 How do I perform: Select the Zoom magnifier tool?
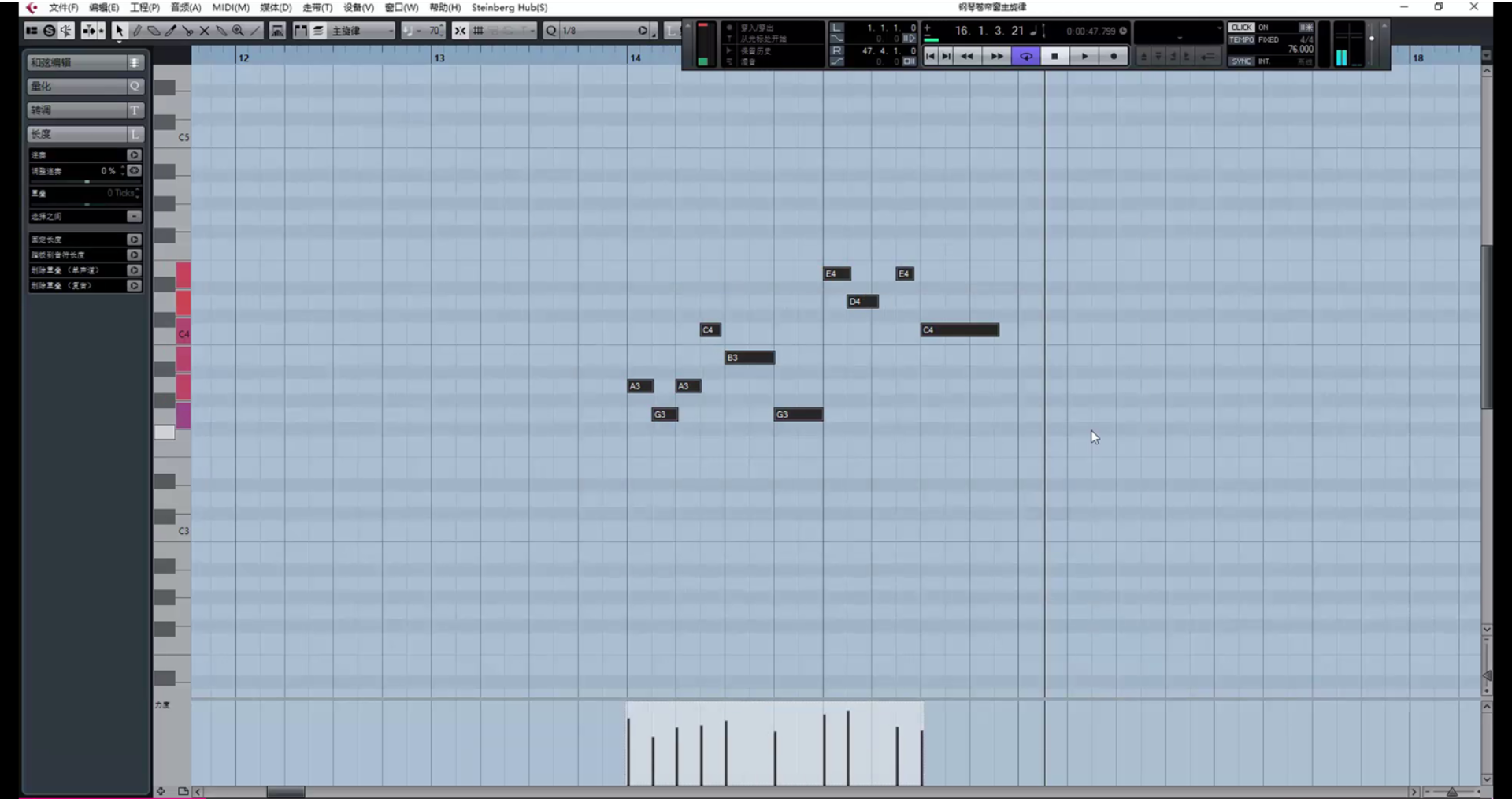click(x=238, y=31)
